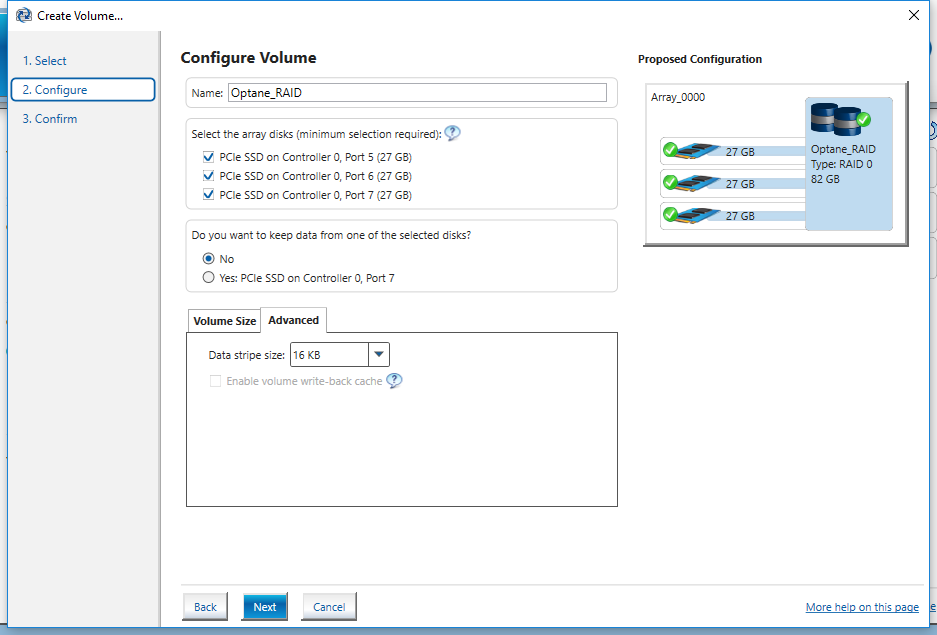Close the Create Volume dialog

[x=913, y=15]
